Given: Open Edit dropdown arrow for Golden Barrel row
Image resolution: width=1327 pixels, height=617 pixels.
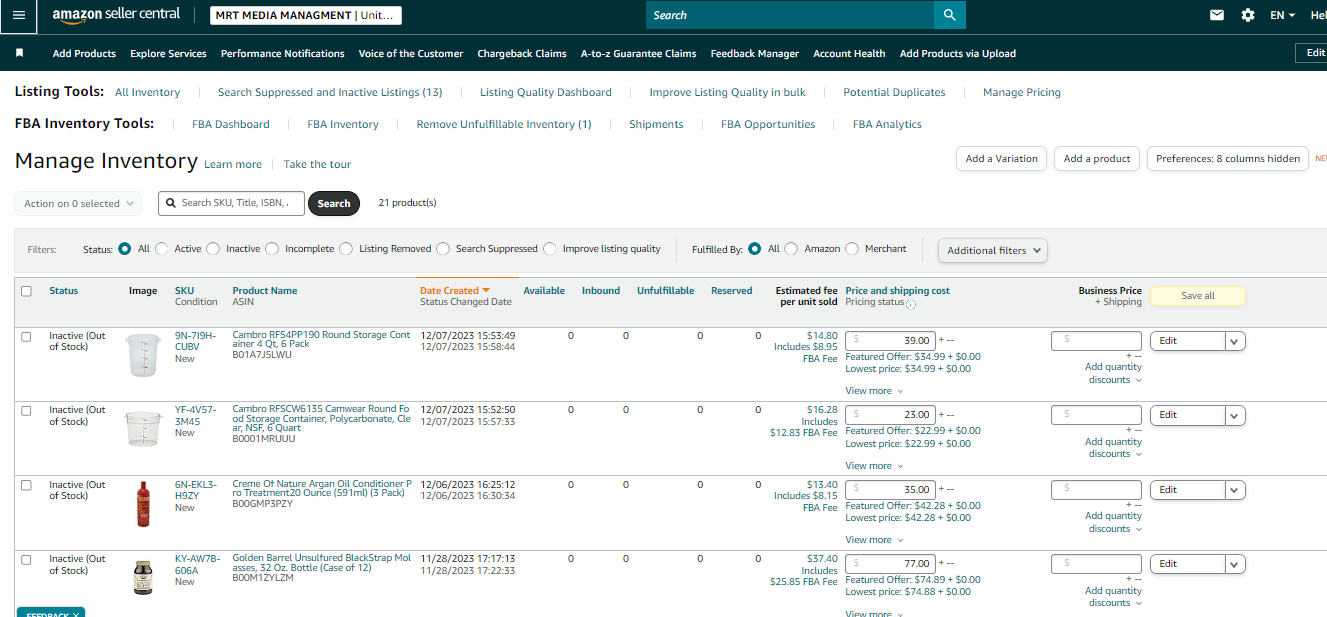Looking at the screenshot, I should coord(1235,564).
